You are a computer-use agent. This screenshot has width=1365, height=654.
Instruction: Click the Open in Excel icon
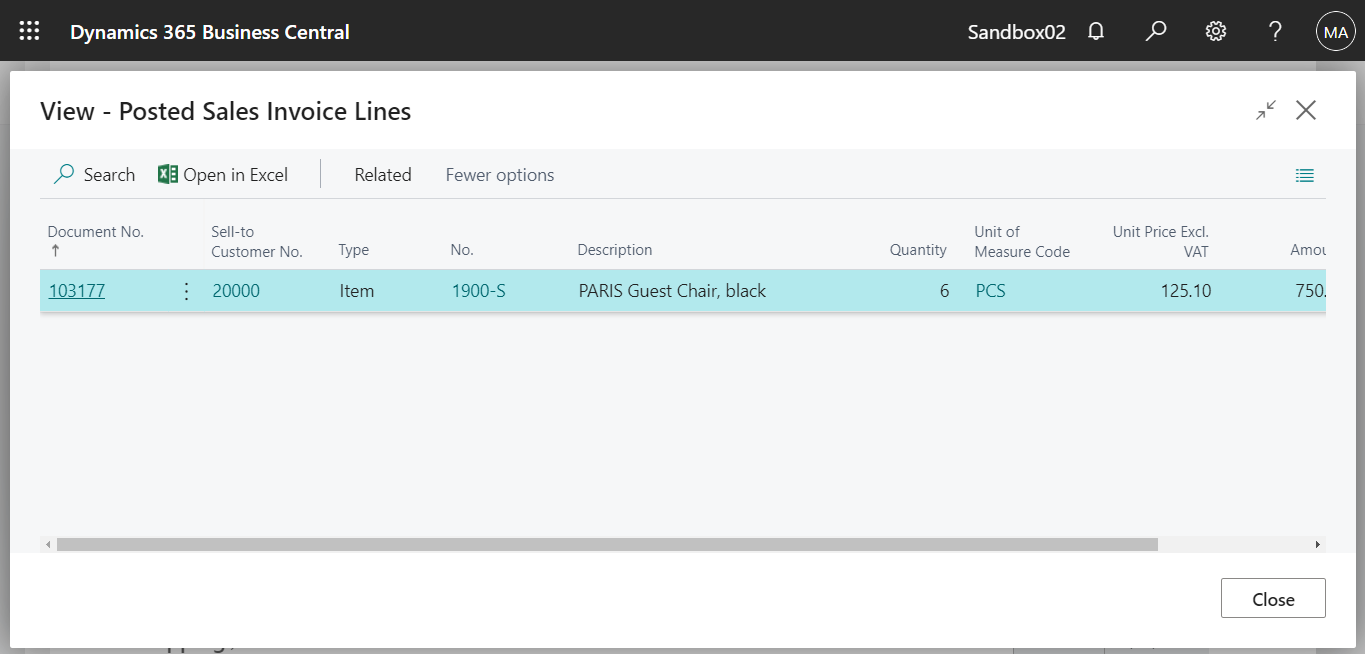click(x=168, y=174)
